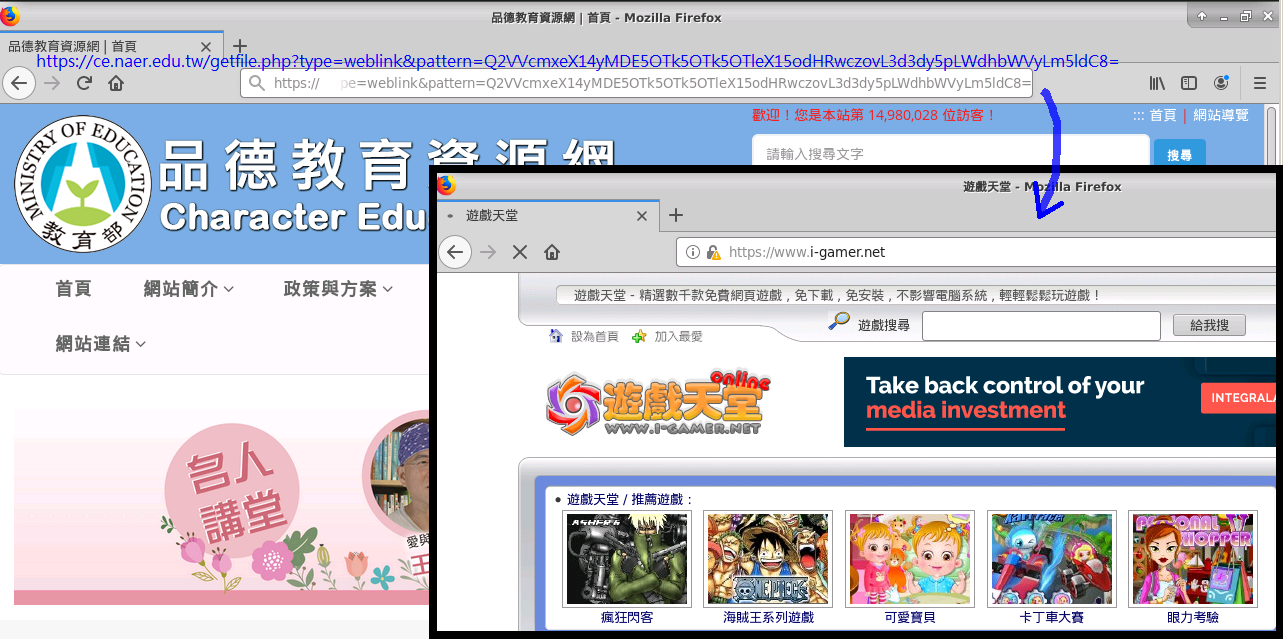The width and height of the screenshot is (1283, 639).
Task: Click Forward arrow in 遊戲天堂 window
Action: 488,252
